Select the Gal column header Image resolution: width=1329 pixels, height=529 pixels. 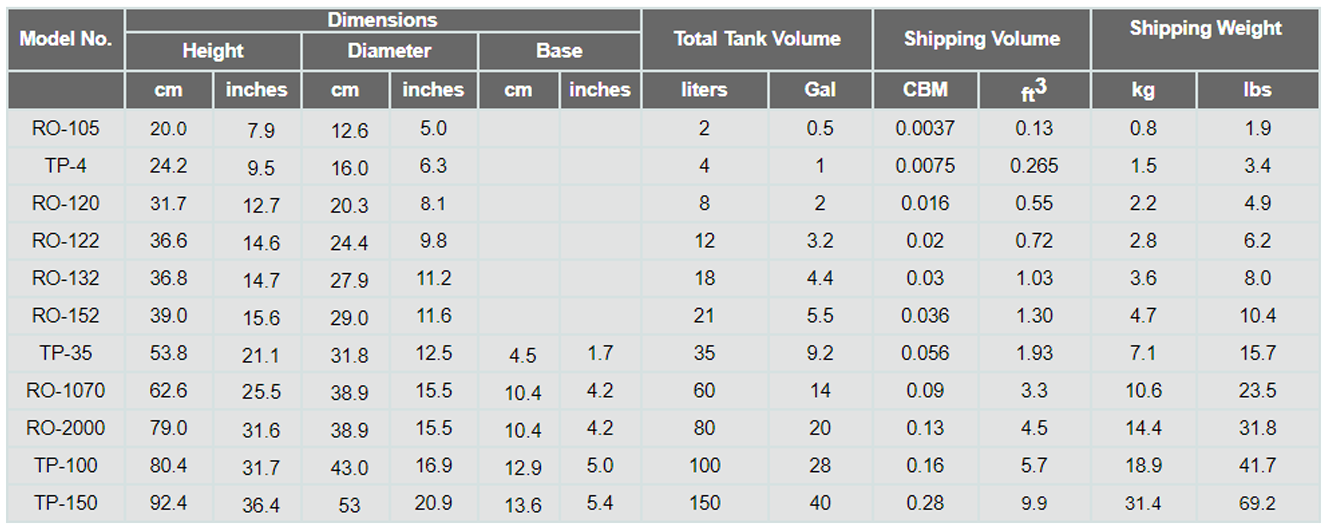(x=821, y=90)
